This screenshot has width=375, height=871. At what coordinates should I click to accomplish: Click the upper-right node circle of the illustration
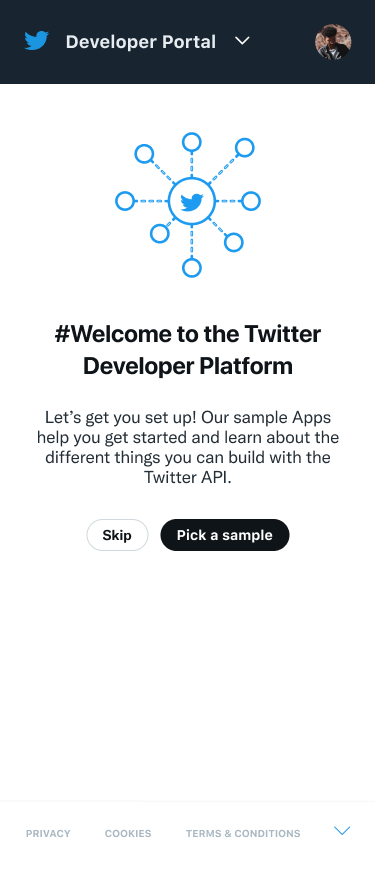click(244, 148)
